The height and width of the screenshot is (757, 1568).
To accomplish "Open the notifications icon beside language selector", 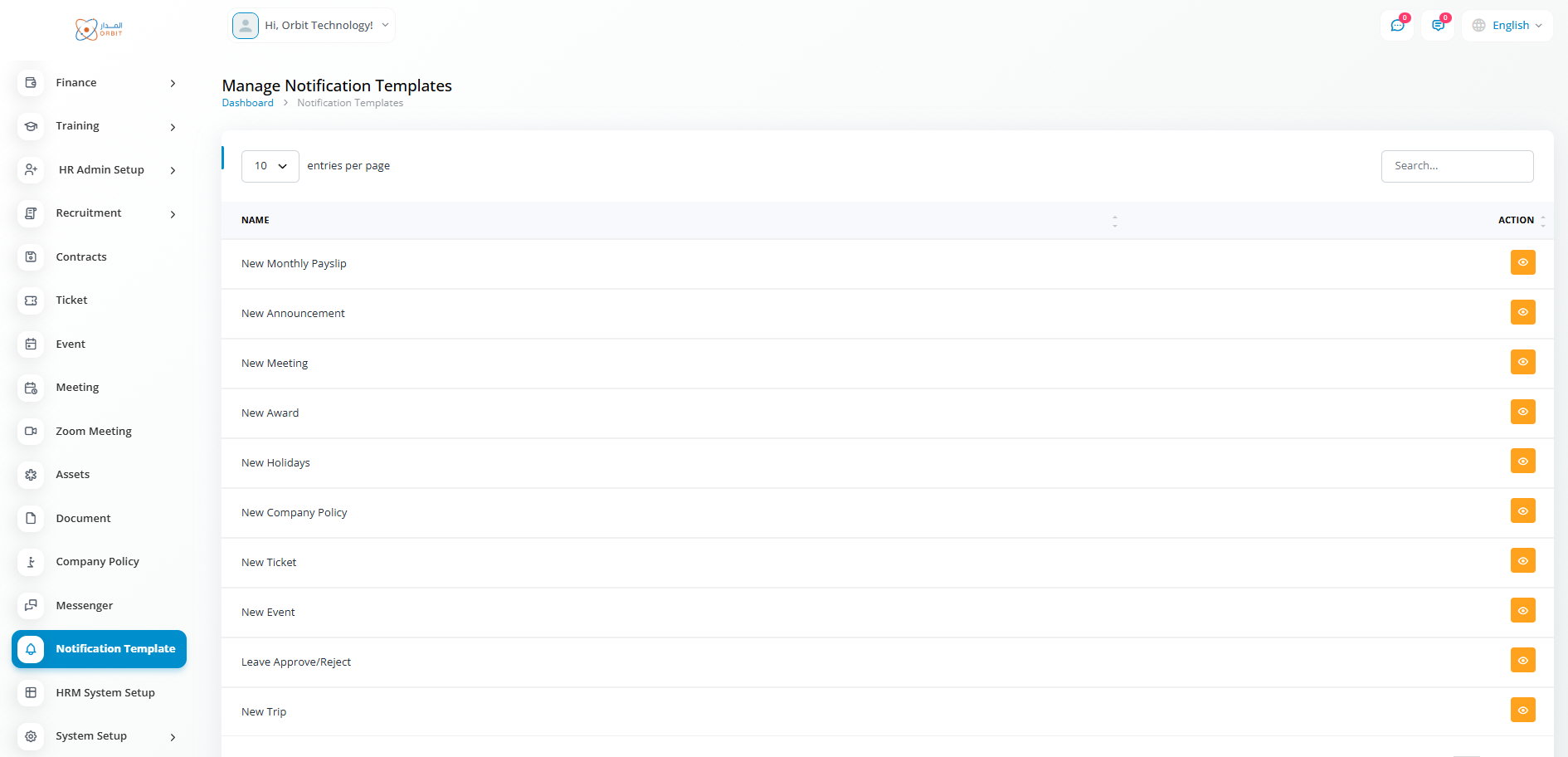I will tap(1438, 26).
